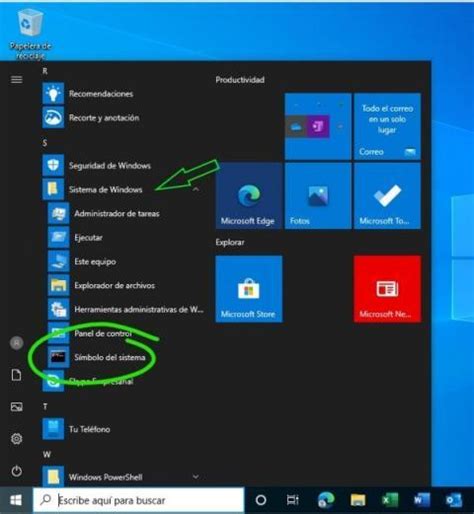Launch Outlook from the taskbar

(454, 500)
